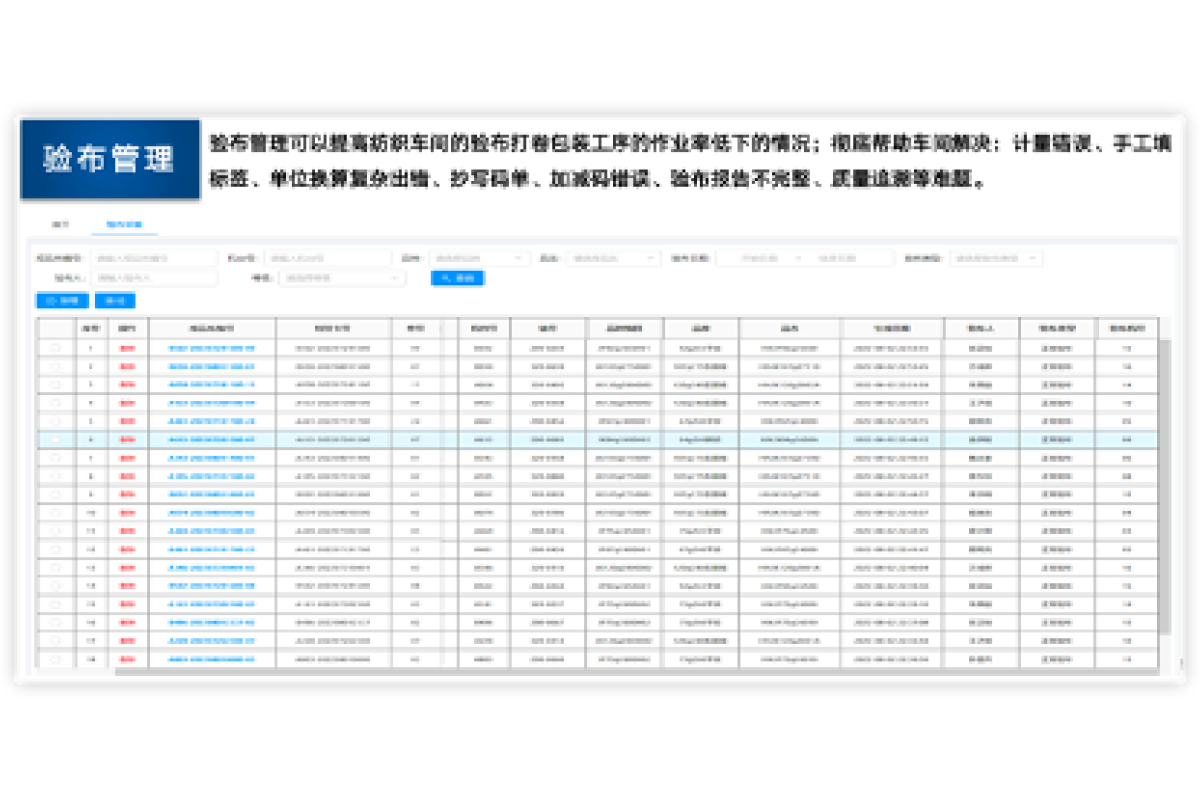
Task: Select the active blue-underlined tab
Action: click(x=124, y=225)
